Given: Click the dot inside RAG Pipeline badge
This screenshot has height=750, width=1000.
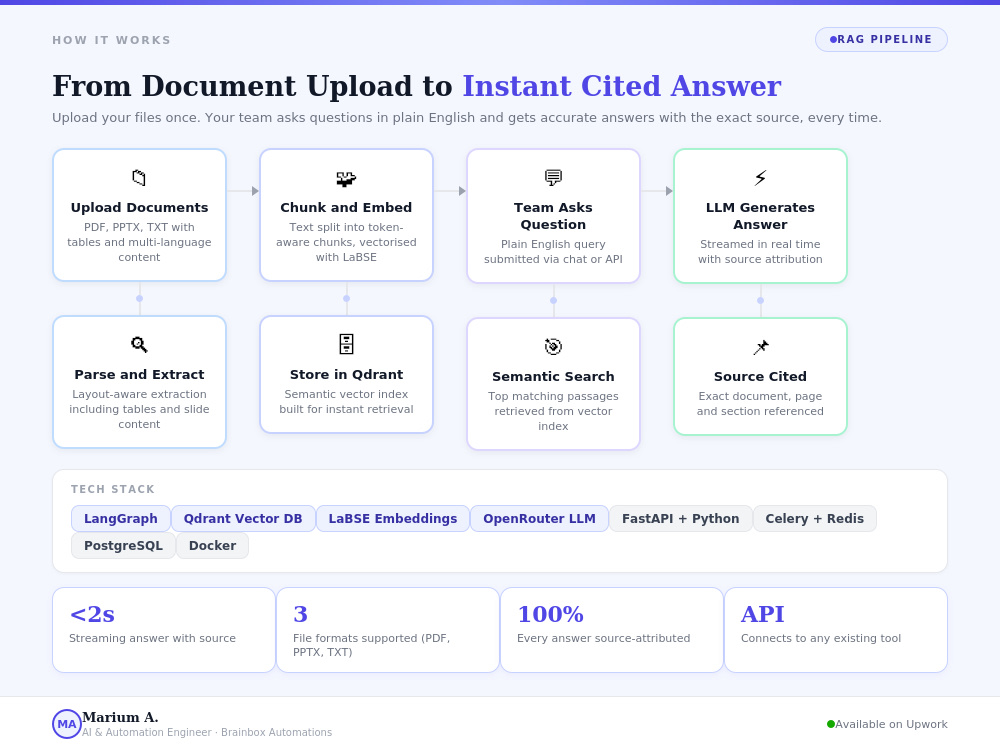Looking at the screenshot, I should pyautogui.click(x=833, y=40).
